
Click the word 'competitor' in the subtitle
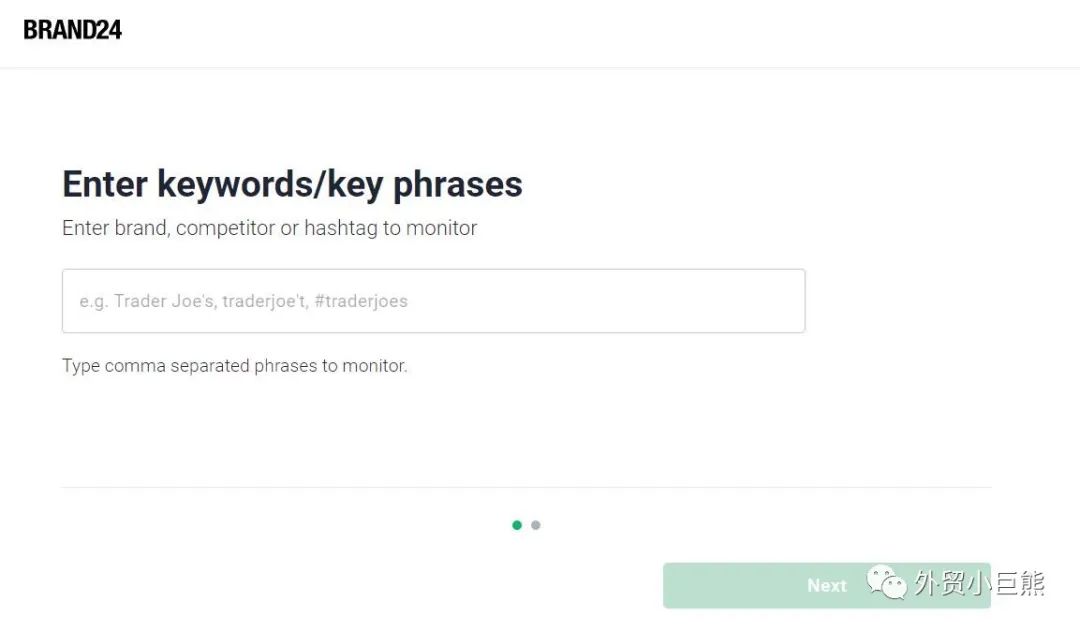click(x=226, y=228)
